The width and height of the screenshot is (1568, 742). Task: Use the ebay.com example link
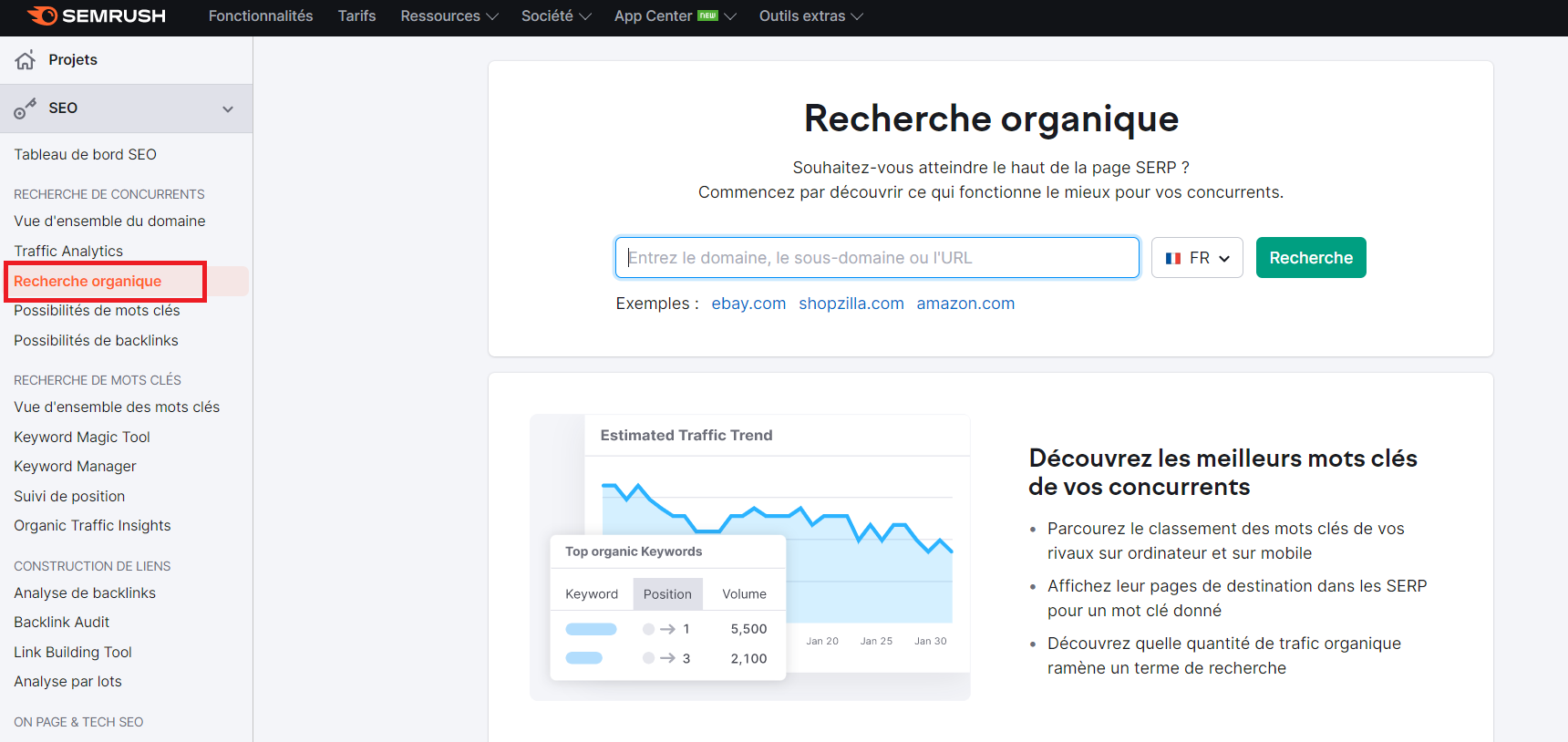pyautogui.click(x=748, y=304)
